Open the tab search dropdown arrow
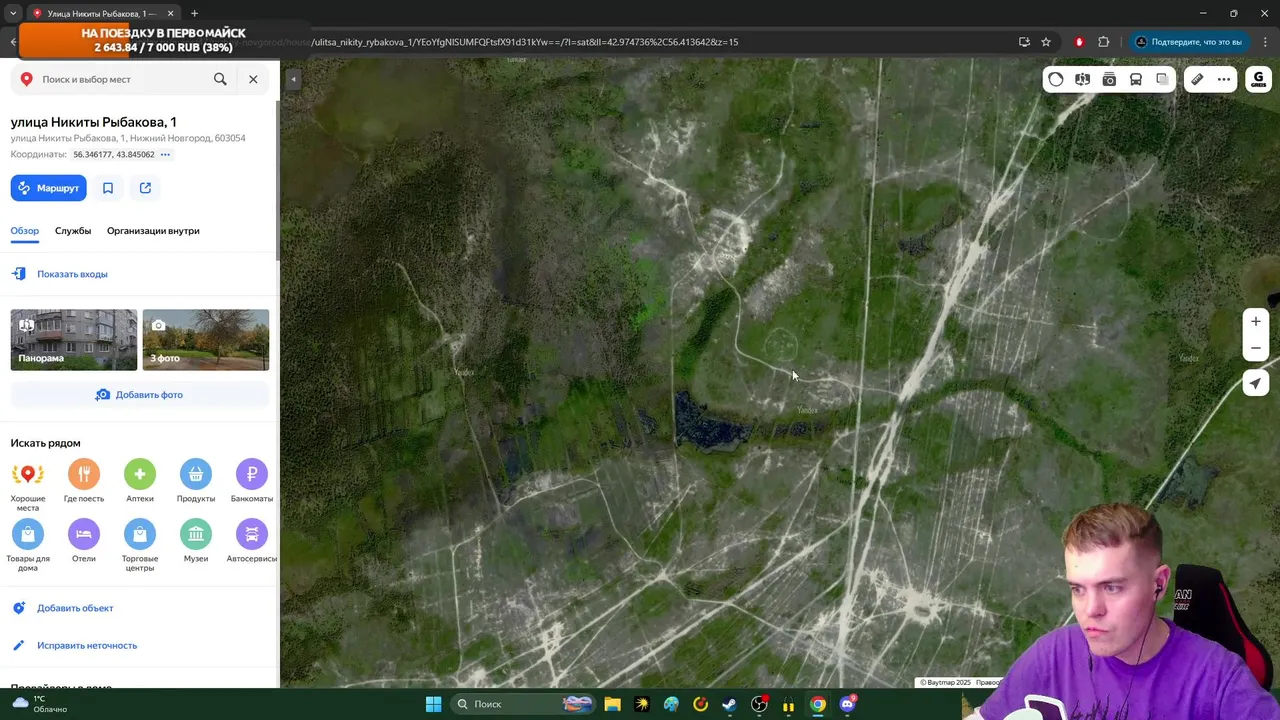This screenshot has width=1280, height=720. click(12, 13)
